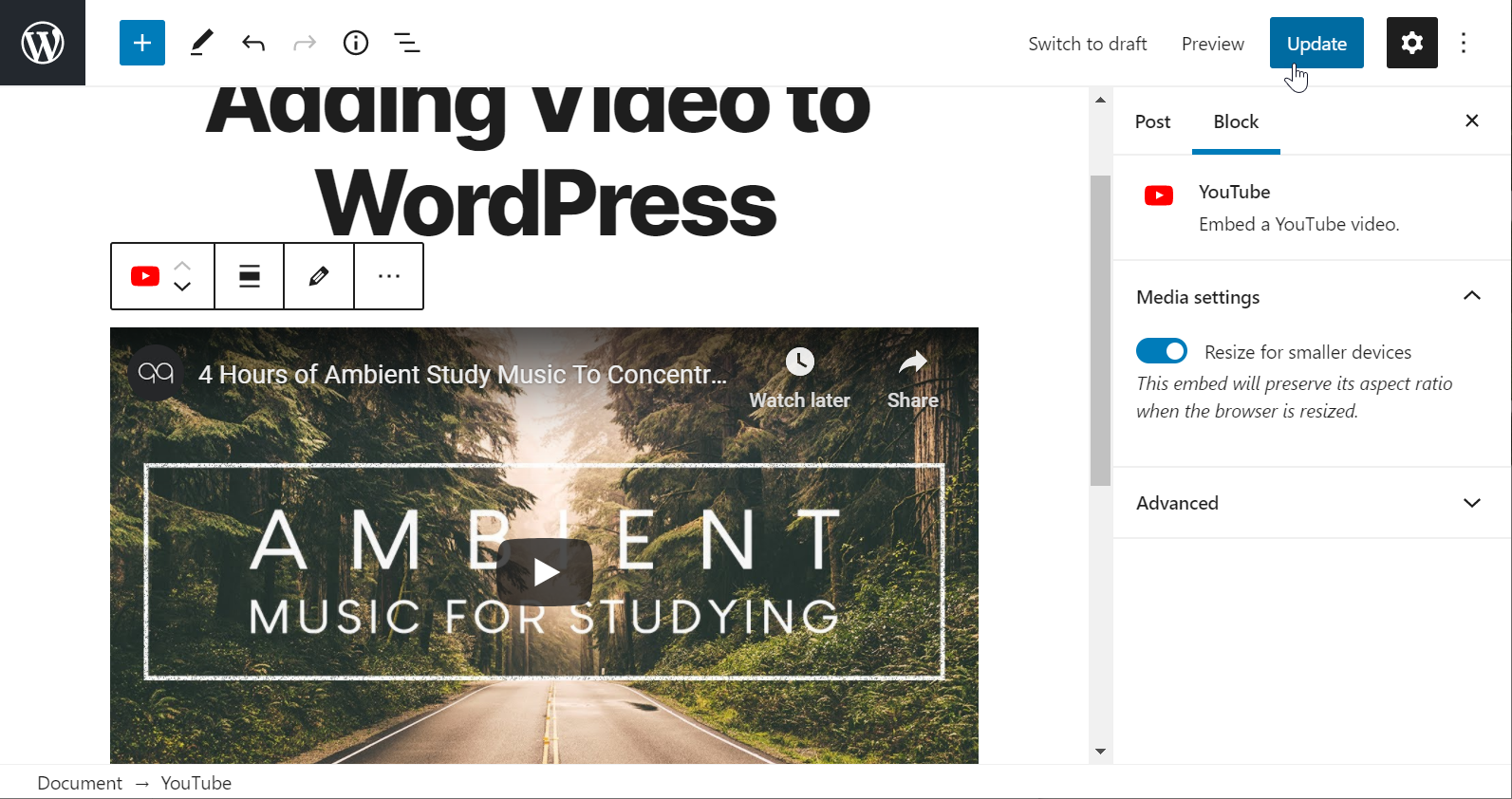
Task: Change alignment of the YouTube block
Action: pos(250,276)
